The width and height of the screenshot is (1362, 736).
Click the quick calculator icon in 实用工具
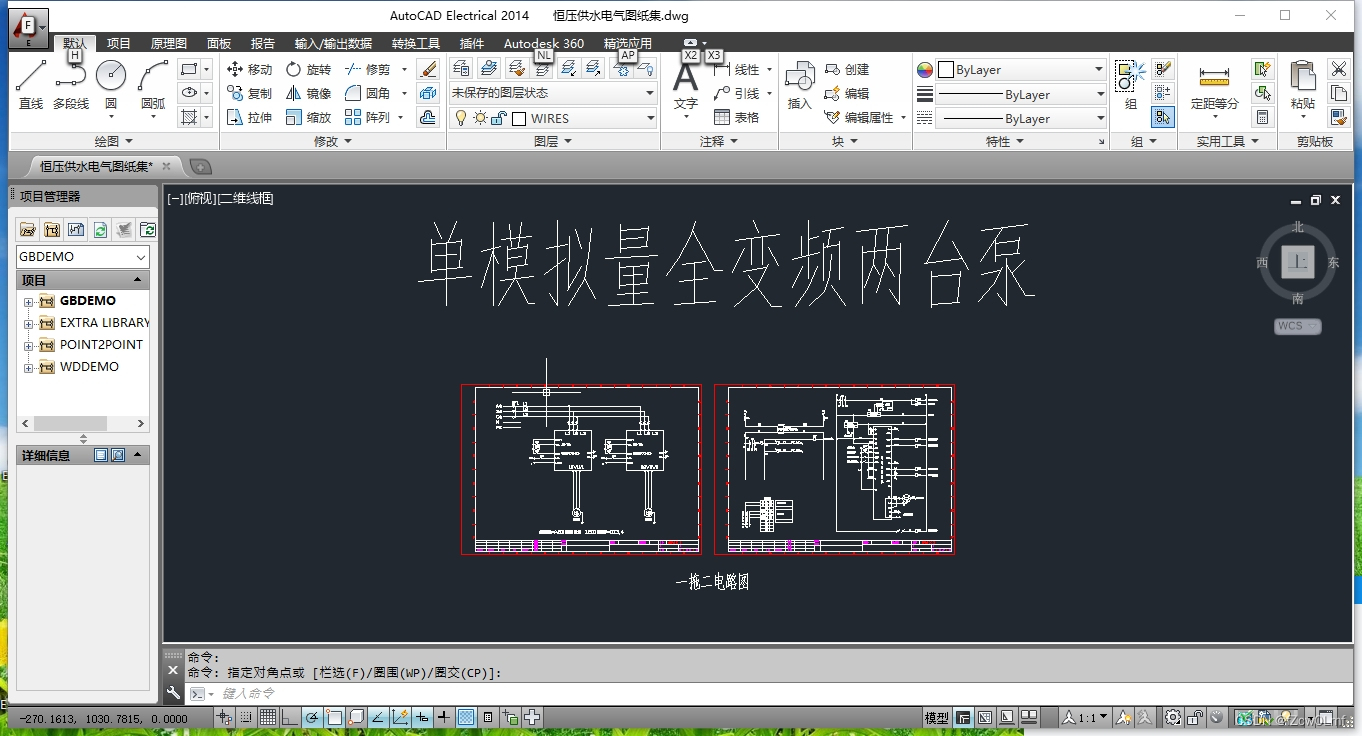(x=1263, y=117)
